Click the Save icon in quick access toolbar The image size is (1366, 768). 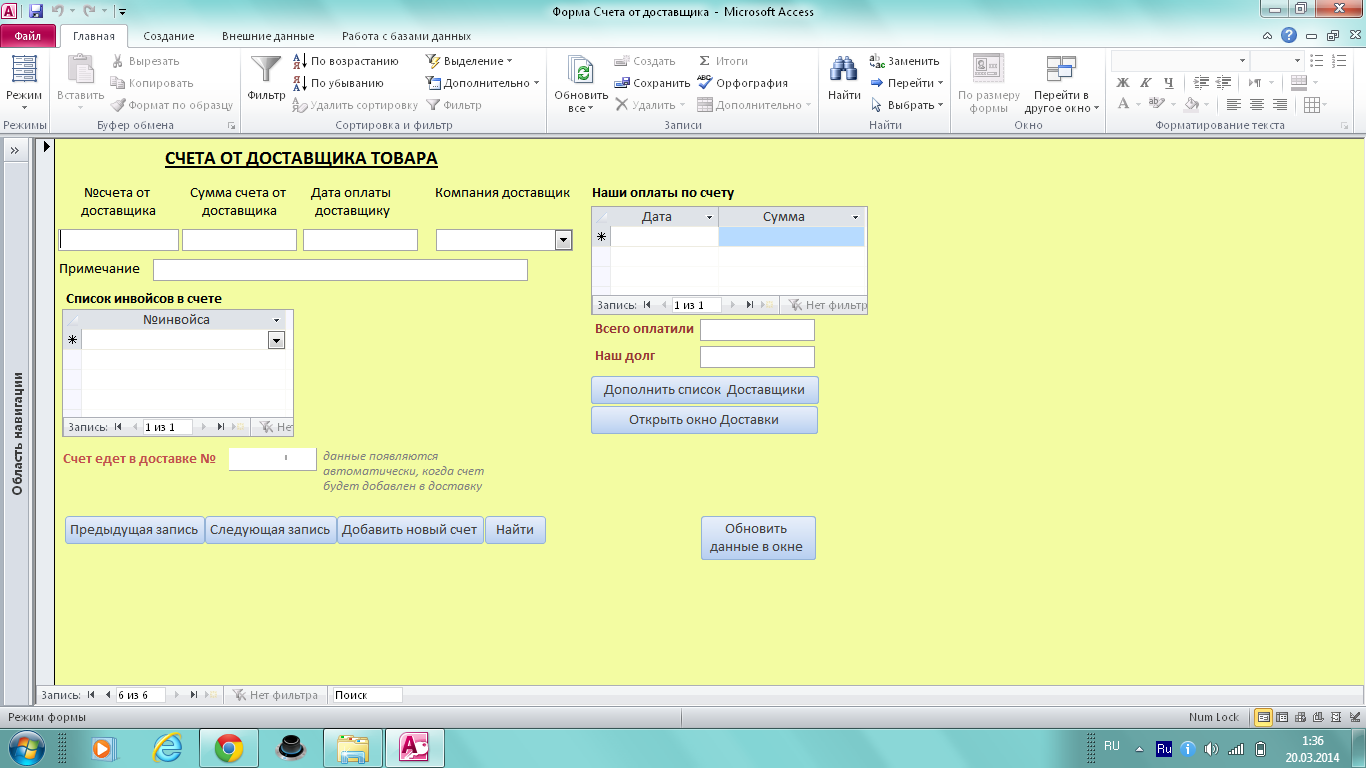point(36,11)
